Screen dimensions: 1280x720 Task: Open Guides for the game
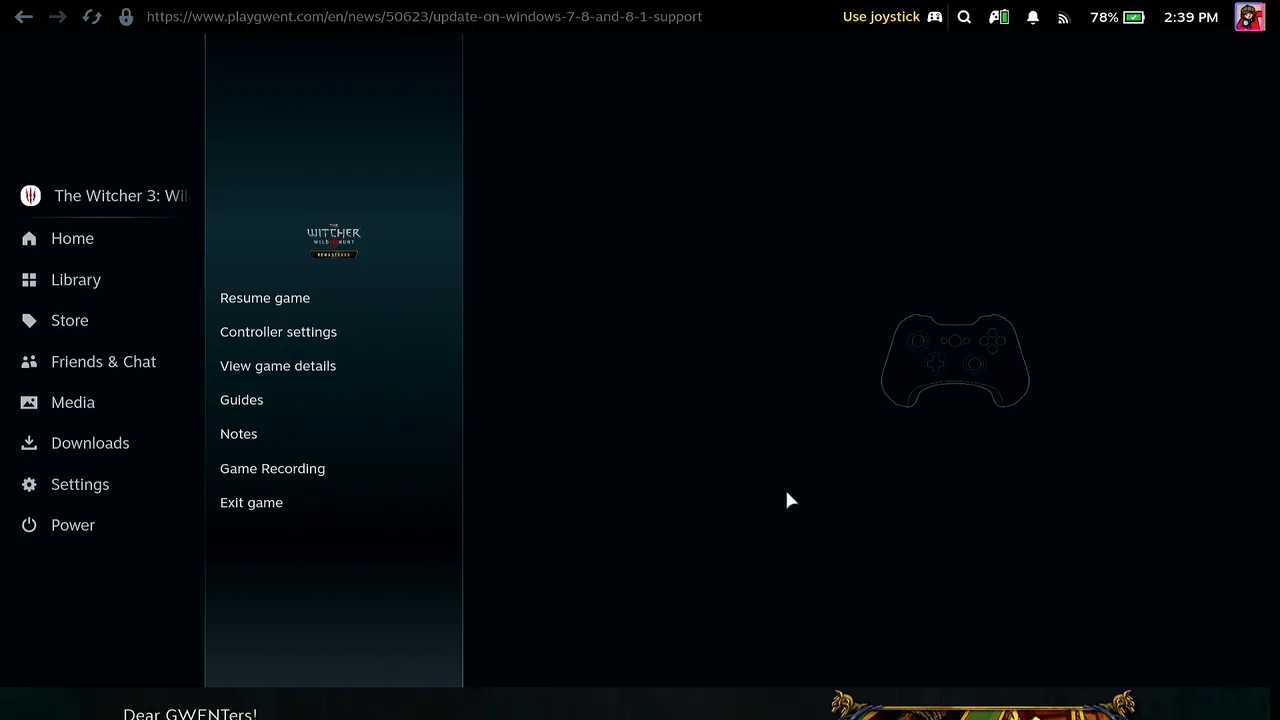point(242,400)
